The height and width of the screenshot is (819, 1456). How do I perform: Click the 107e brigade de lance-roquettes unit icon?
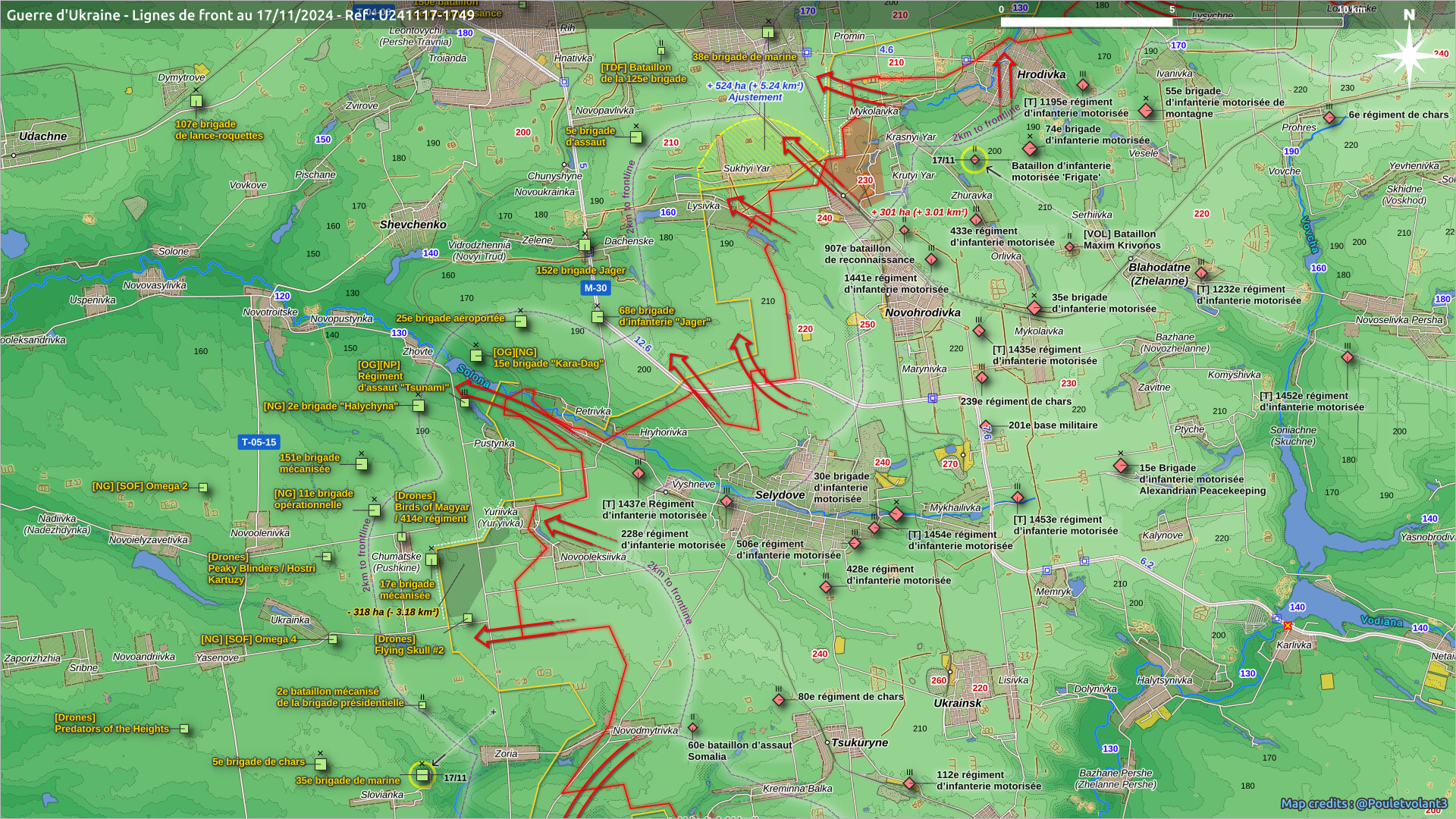[x=196, y=101]
